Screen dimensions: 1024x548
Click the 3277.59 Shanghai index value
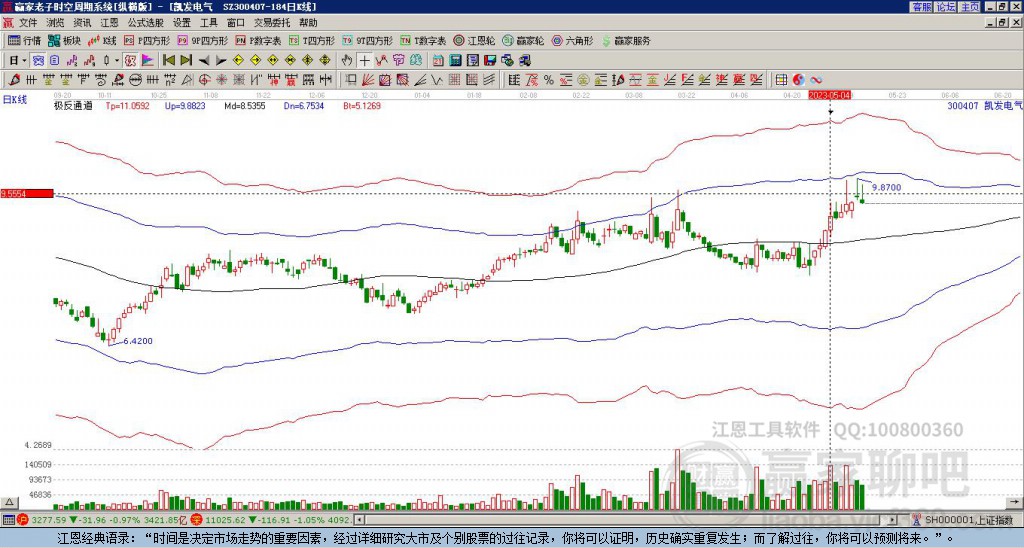pyautogui.click(x=49, y=520)
